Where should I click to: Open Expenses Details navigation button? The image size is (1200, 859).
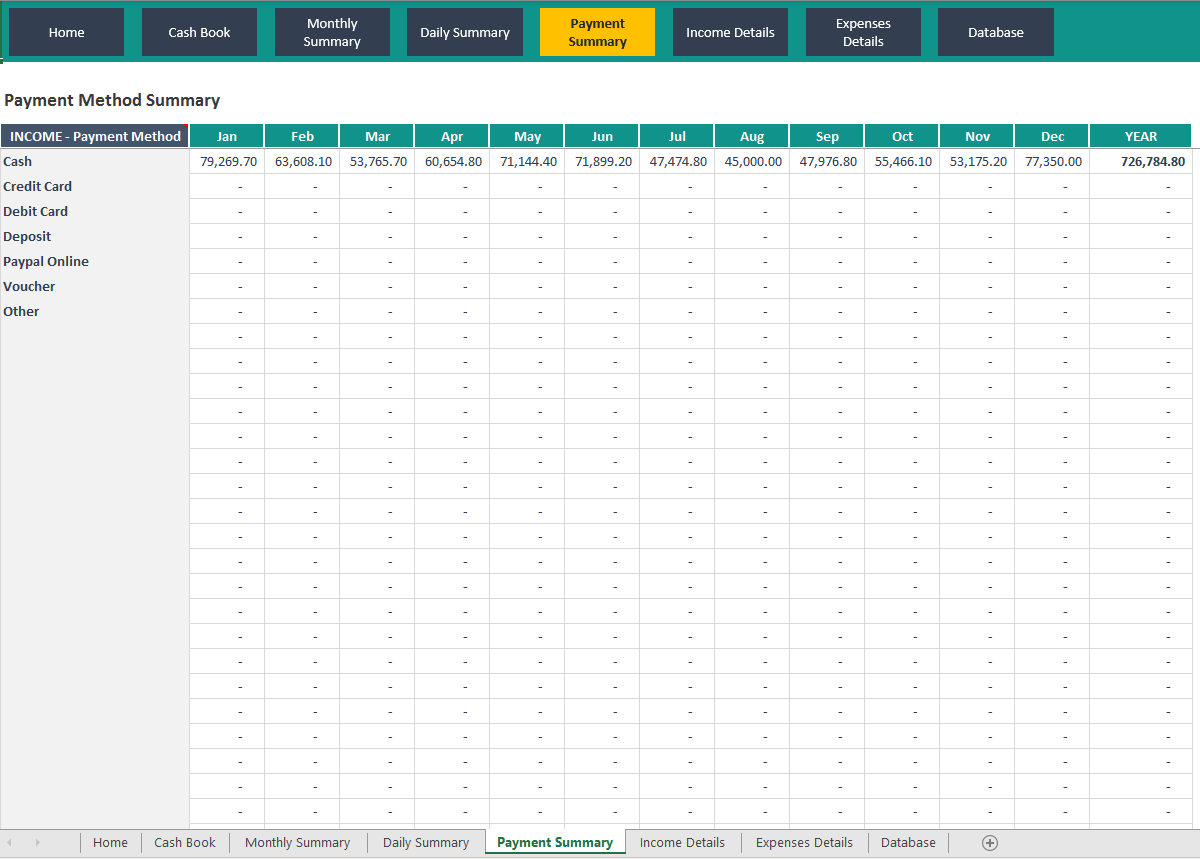(863, 32)
